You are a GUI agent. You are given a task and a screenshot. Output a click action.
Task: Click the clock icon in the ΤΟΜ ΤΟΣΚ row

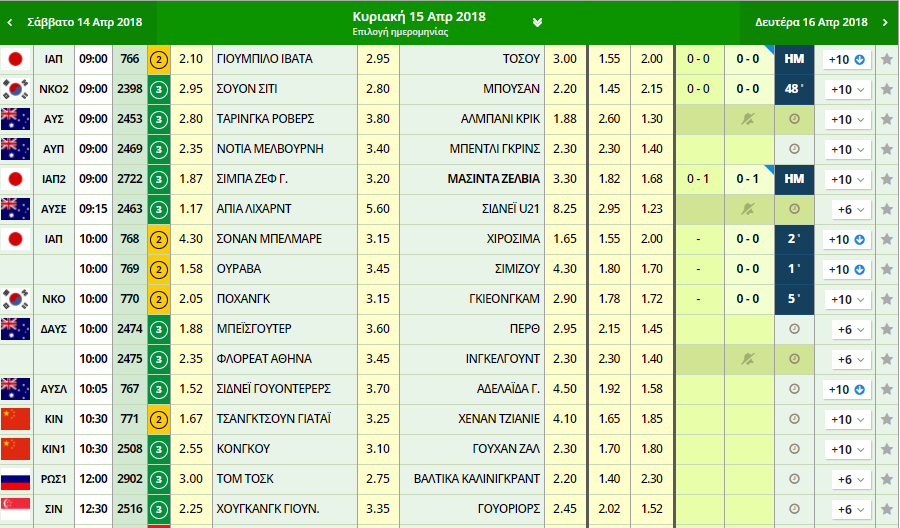(795, 479)
